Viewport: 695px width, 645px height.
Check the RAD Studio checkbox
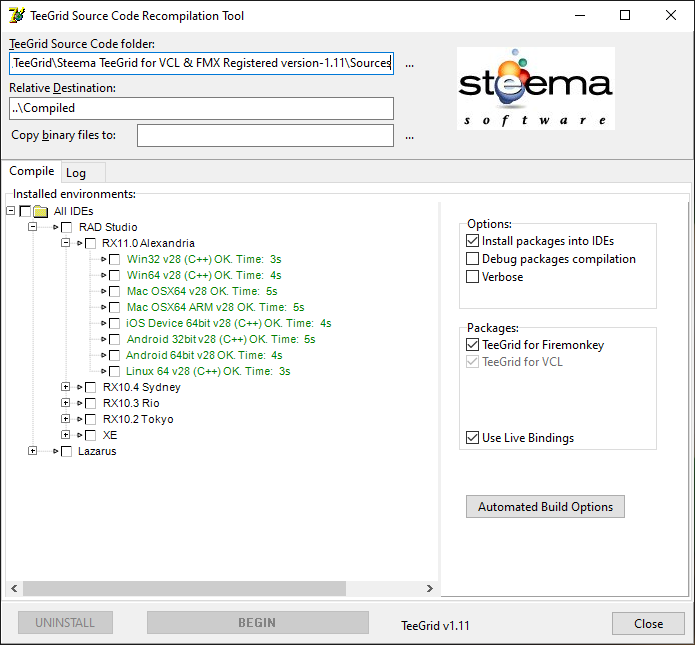tap(66, 227)
